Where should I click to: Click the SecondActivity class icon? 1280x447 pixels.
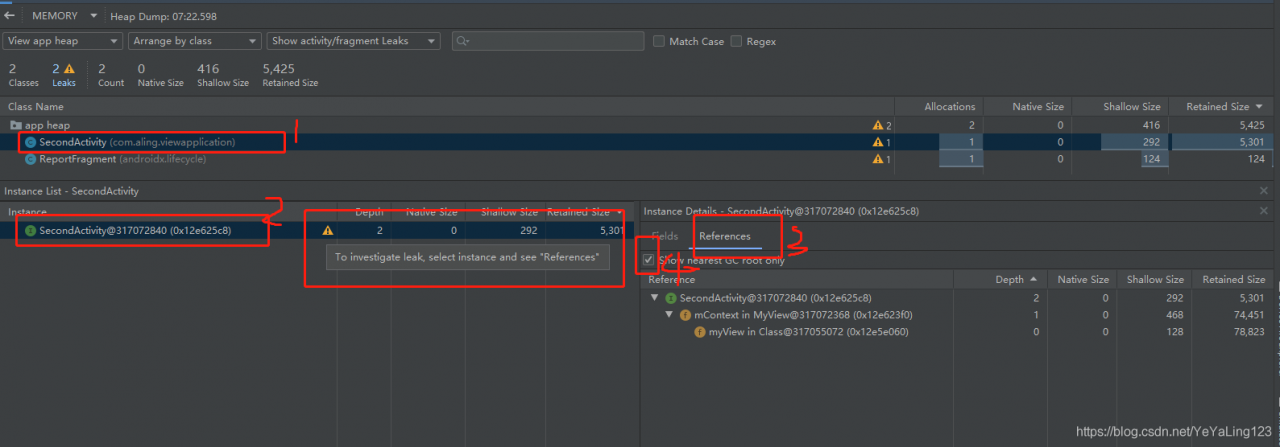[x=31, y=142]
